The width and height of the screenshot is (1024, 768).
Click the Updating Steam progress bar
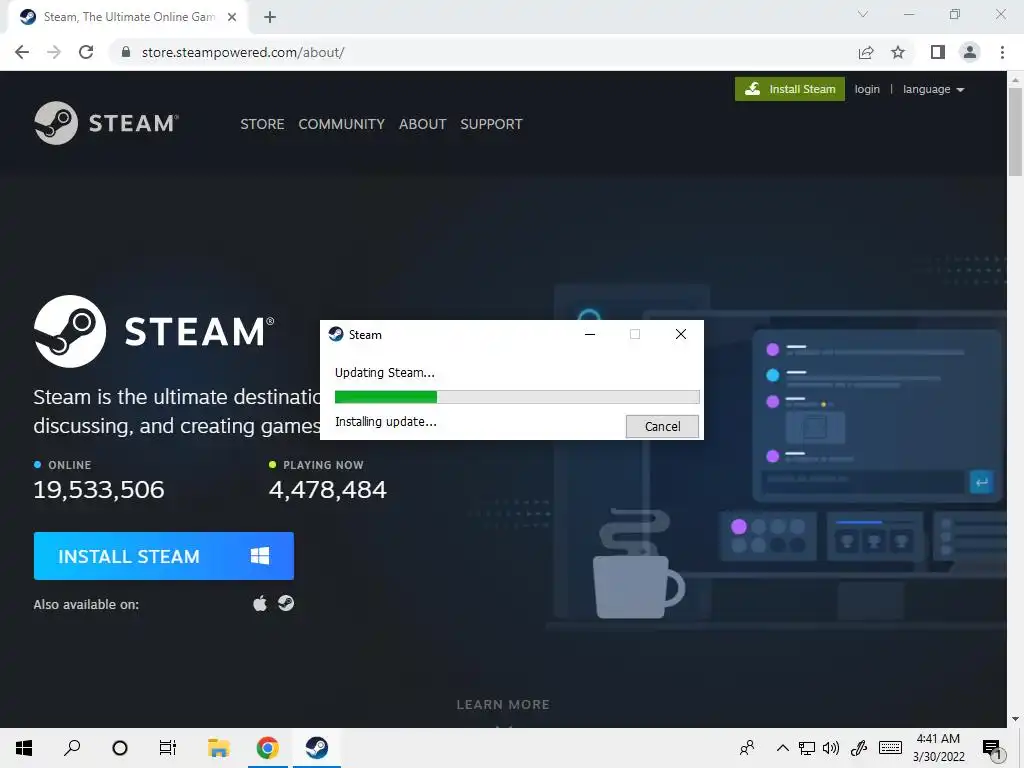[517, 397]
